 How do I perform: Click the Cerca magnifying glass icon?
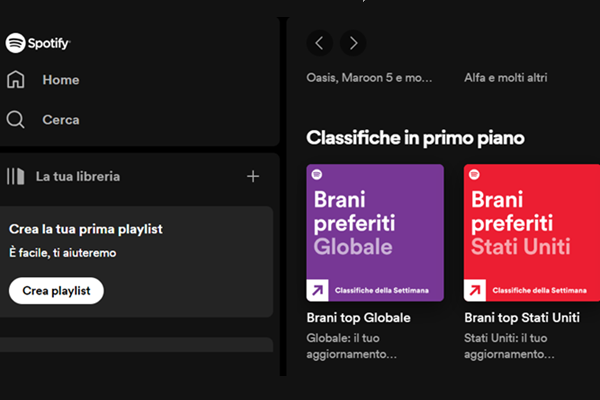16,120
